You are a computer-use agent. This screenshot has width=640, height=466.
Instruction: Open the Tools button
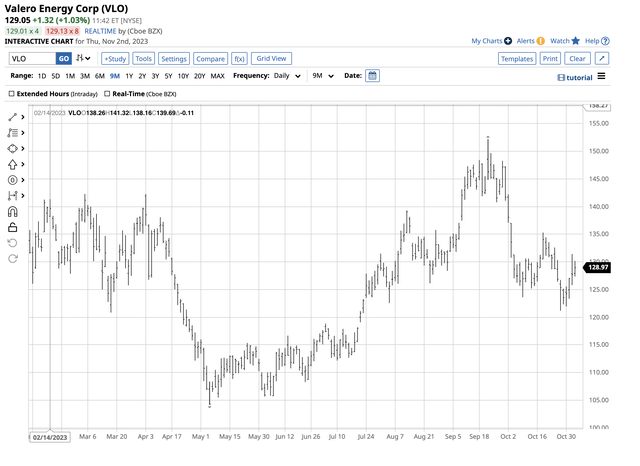(143, 59)
